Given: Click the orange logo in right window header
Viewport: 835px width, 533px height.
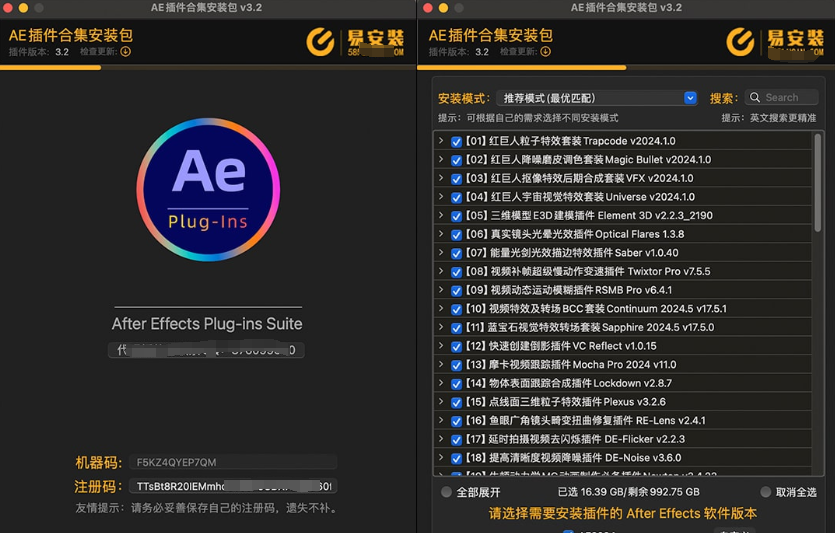Looking at the screenshot, I should pos(741,42).
